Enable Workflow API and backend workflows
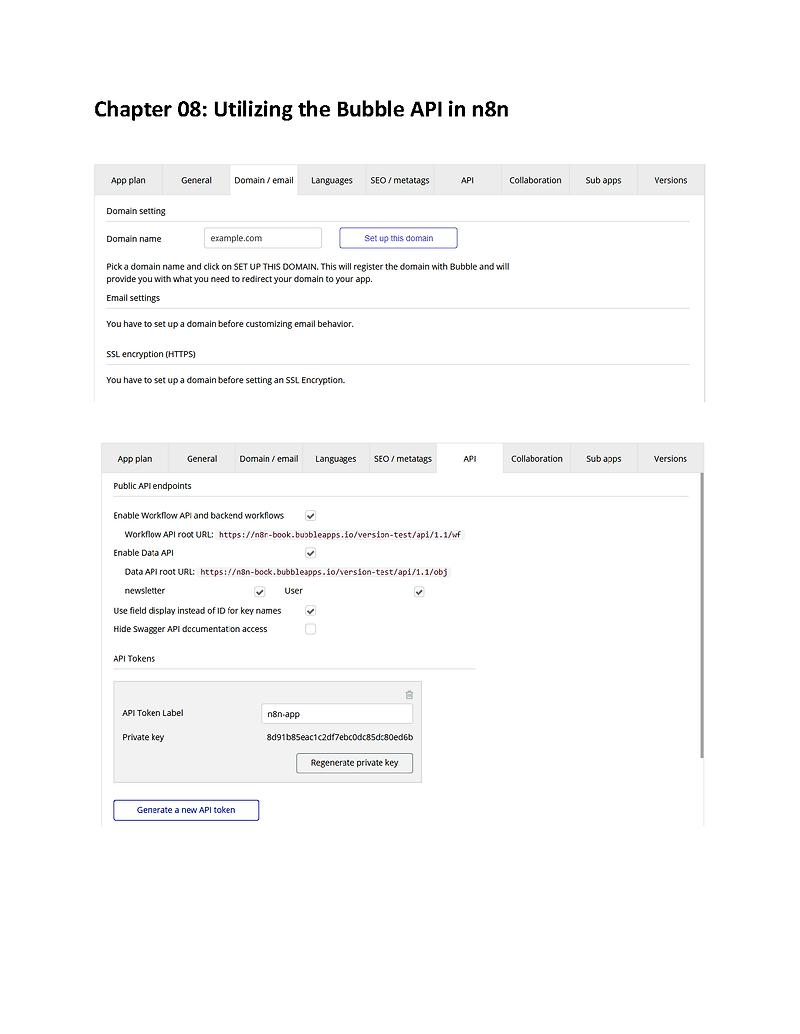This screenshot has width=800, height=1034. [x=310, y=515]
